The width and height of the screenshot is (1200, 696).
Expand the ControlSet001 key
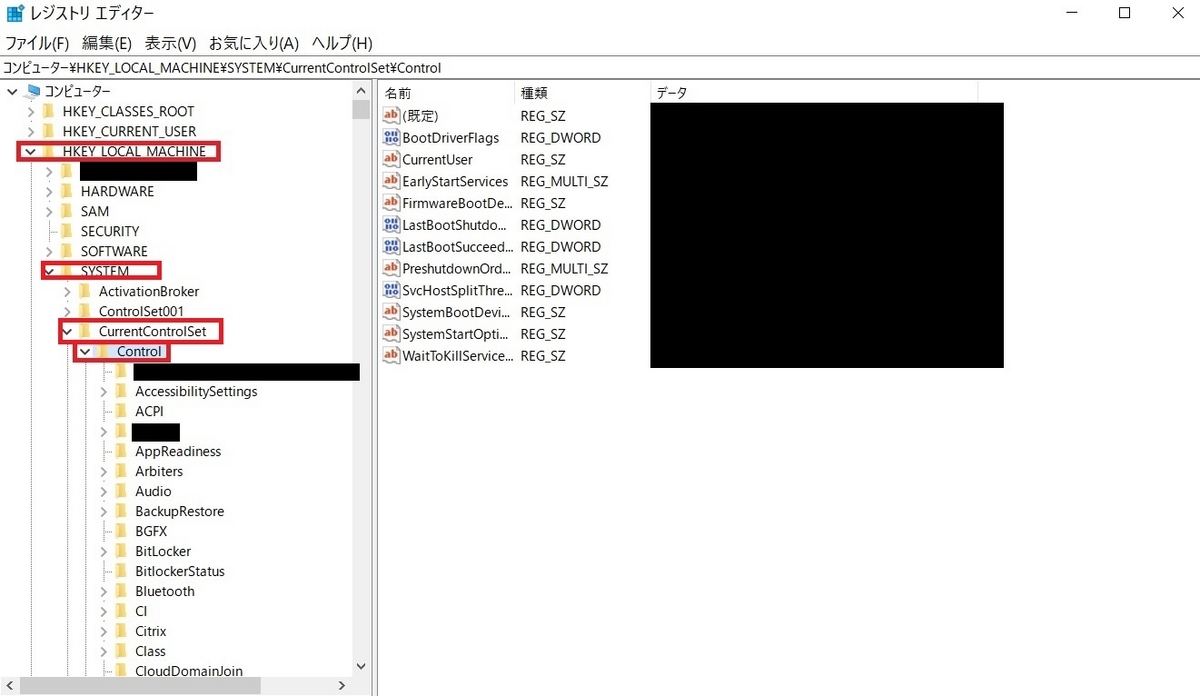pyautogui.click(x=67, y=311)
